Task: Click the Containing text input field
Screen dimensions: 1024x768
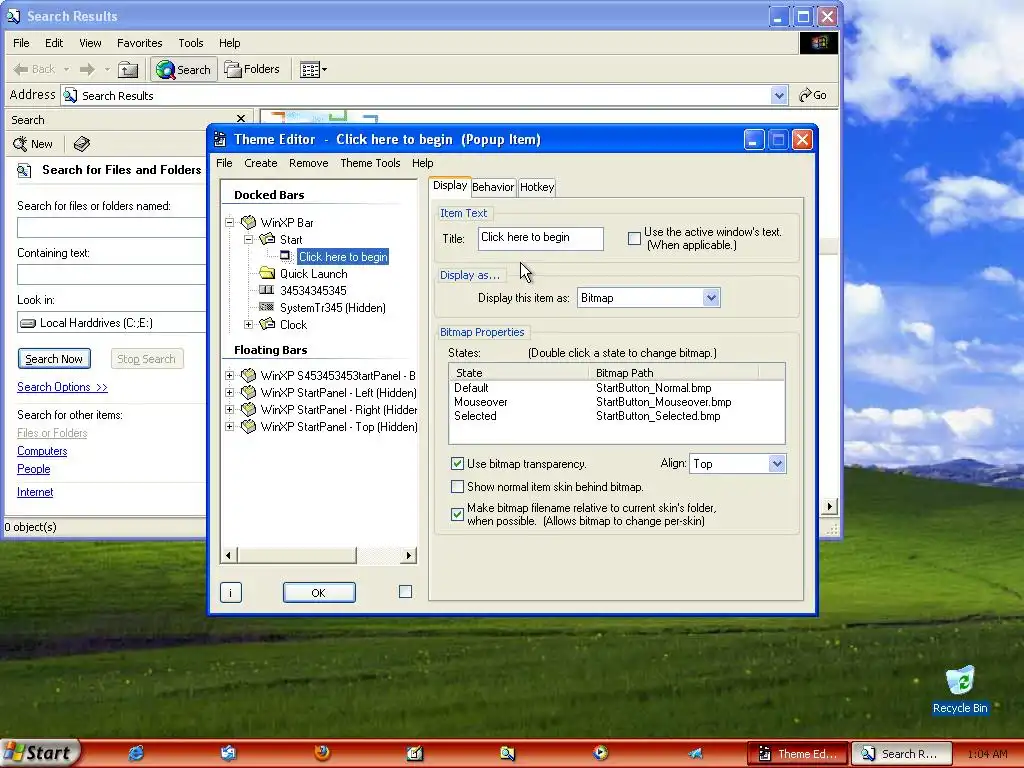Action: point(111,274)
